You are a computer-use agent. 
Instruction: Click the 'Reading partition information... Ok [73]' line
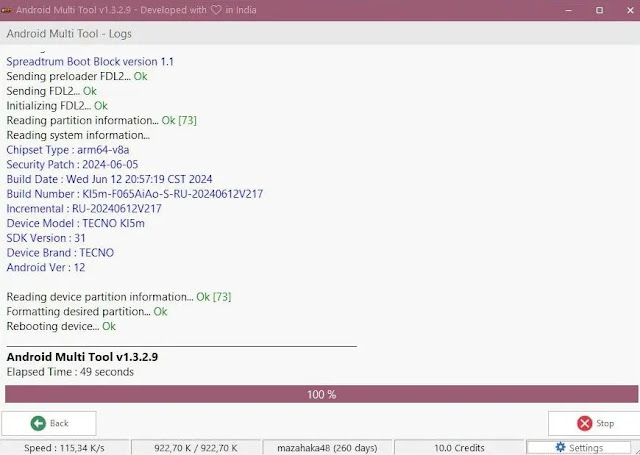coord(102,120)
